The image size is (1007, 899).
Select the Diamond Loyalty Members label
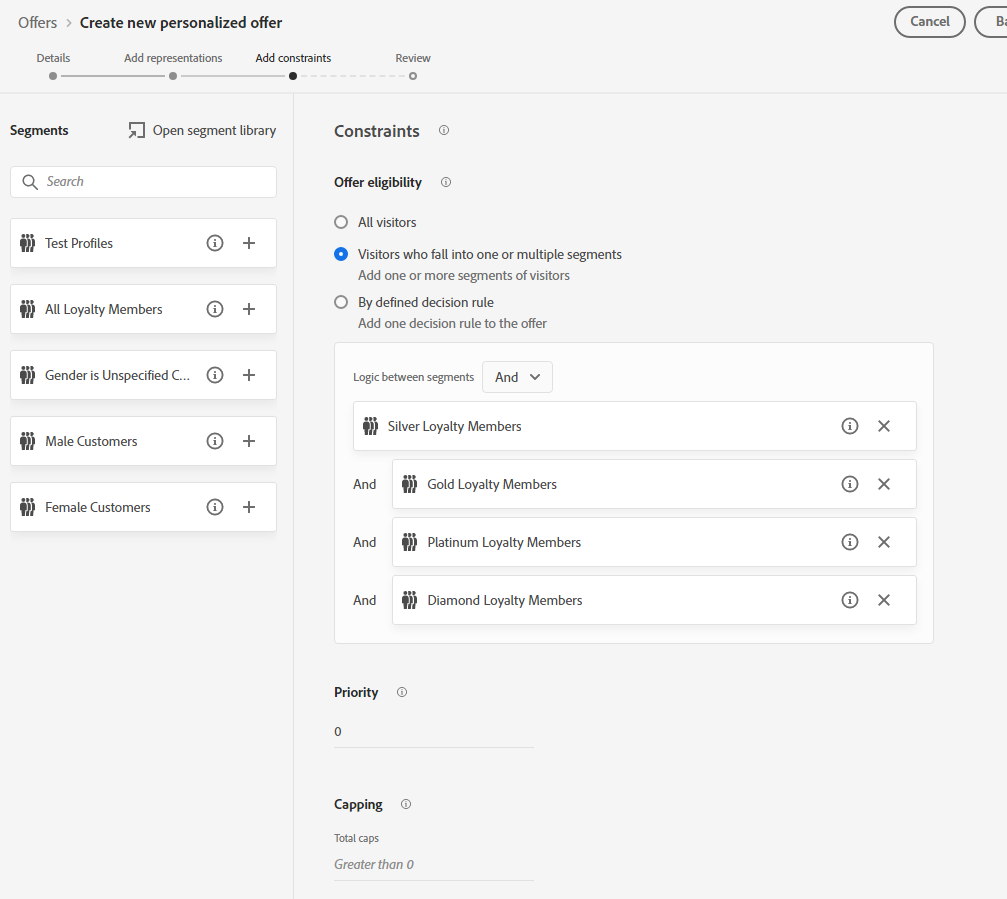point(505,600)
